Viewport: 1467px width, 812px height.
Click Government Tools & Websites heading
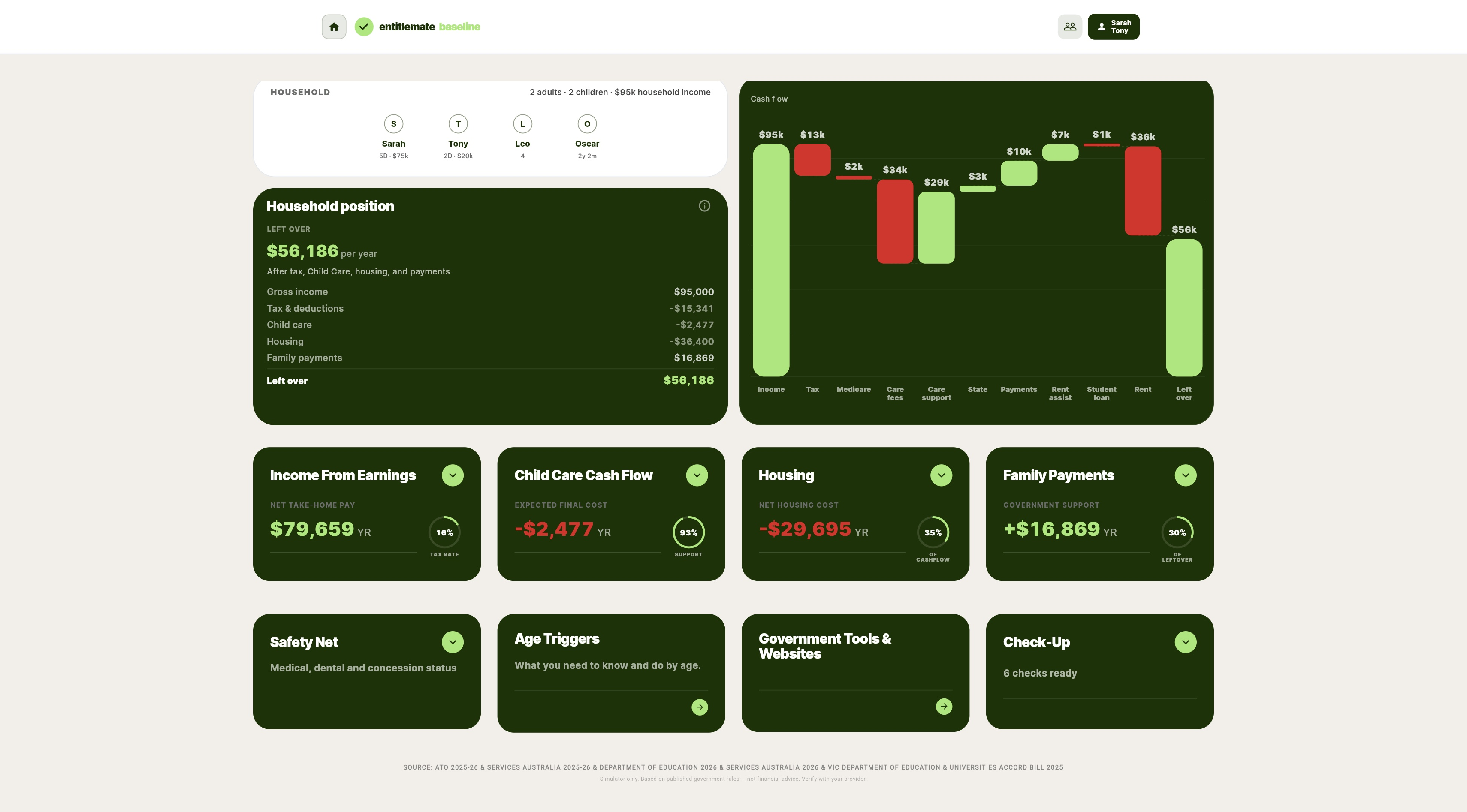pyautogui.click(x=824, y=646)
